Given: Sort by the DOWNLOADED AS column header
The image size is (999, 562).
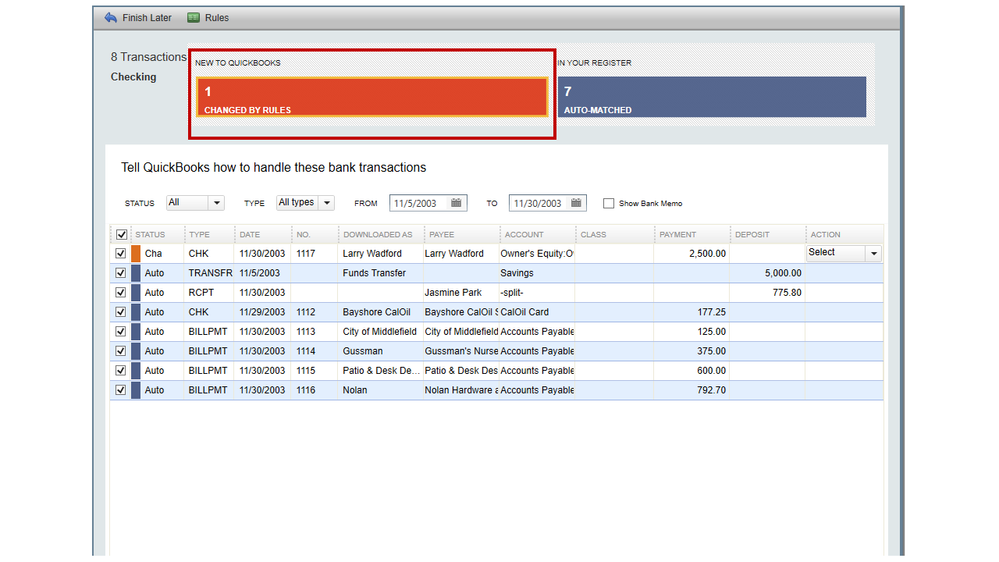Looking at the screenshot, I should point(378,234).
